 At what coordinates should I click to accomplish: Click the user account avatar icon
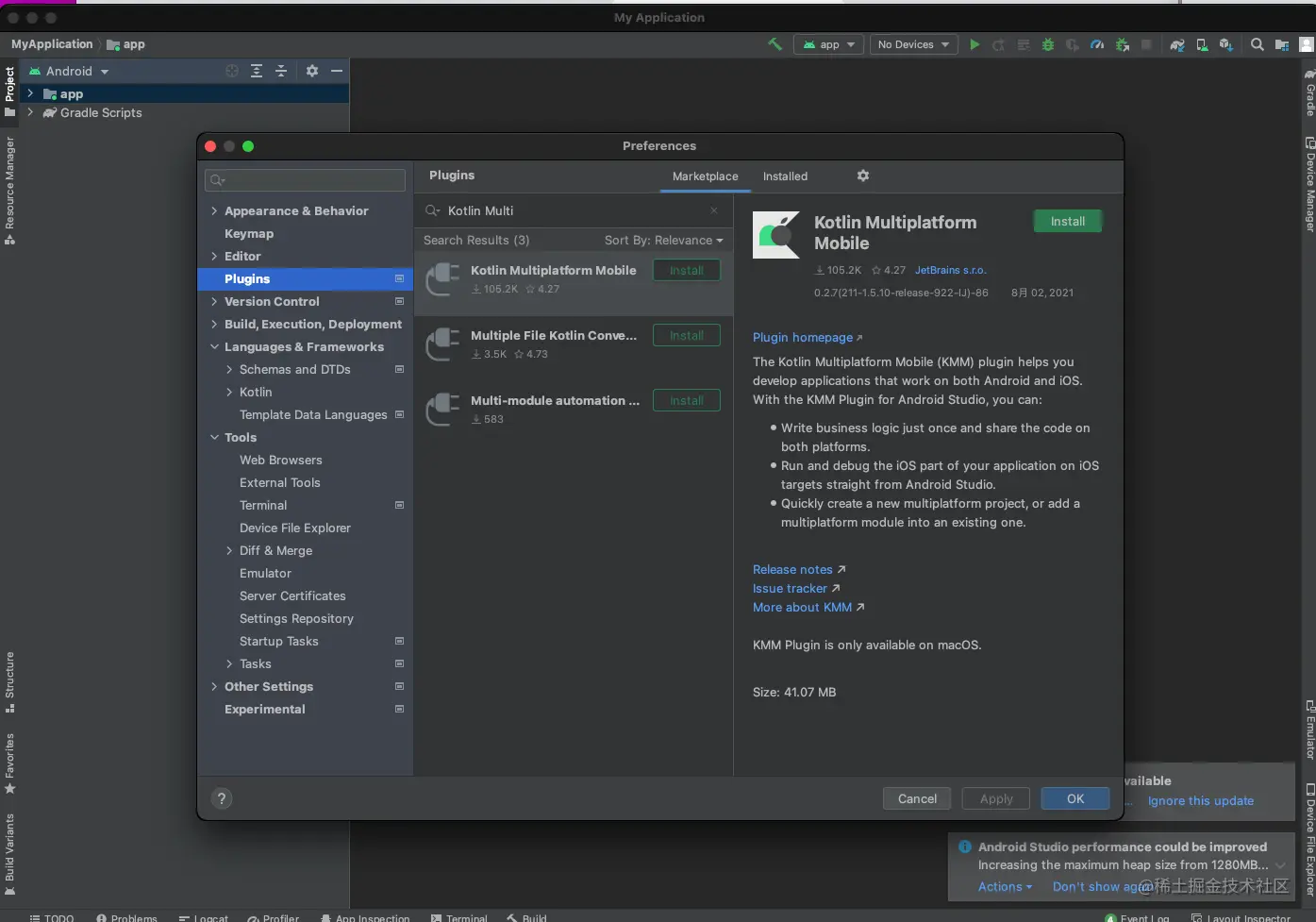(x=1307, y=44)
